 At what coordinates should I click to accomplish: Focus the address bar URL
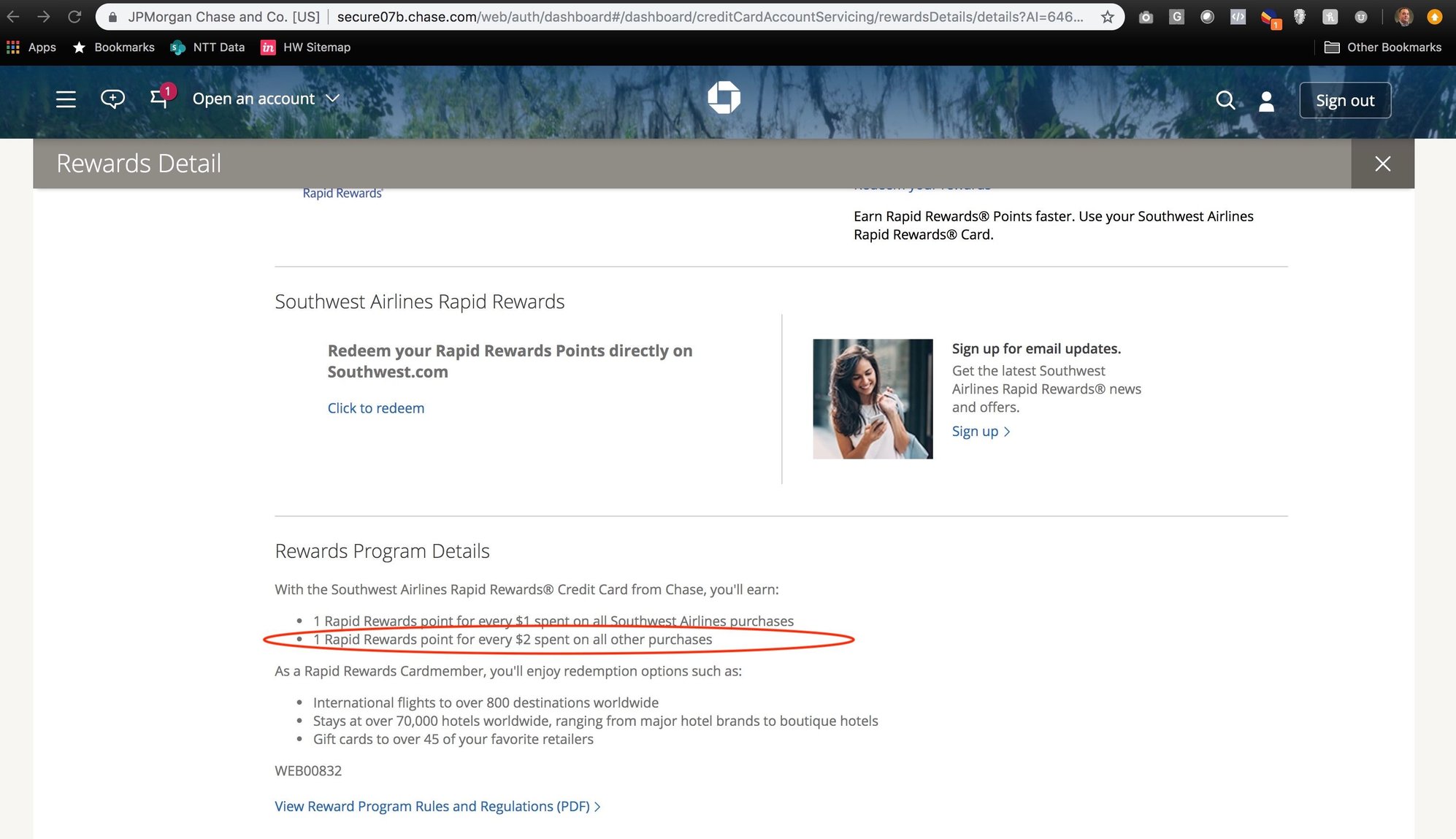pyautogui.click(x=710, y=17)
